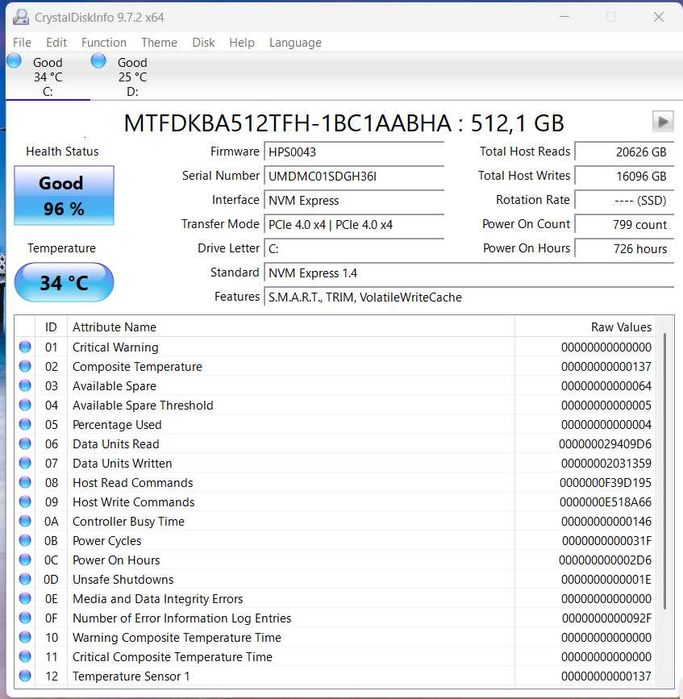Viewport: 683px width, 699px height.
Task: Select the C: drive tab
Action: tap(47, 77)
